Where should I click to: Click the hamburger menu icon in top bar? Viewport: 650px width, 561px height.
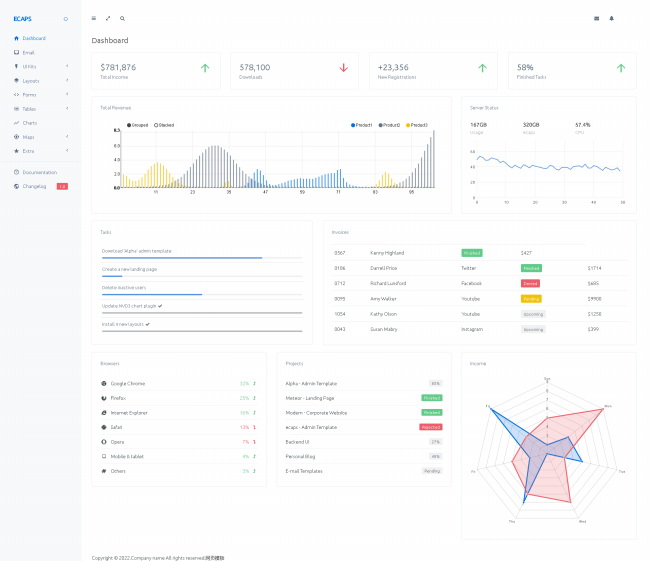click(x=94, y=18)
